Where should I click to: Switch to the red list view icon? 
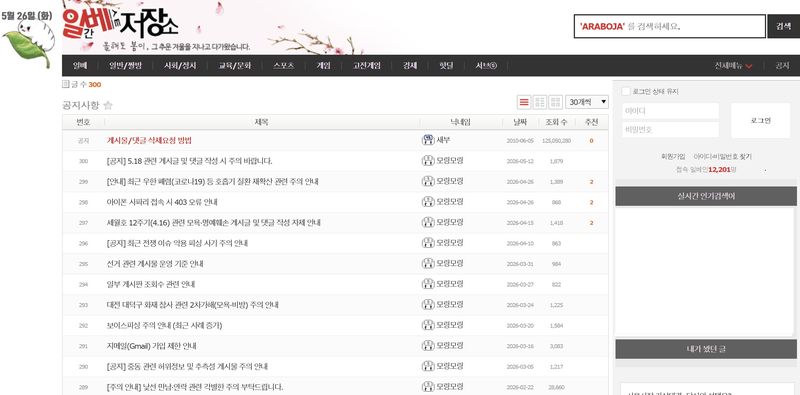[524, 102]
